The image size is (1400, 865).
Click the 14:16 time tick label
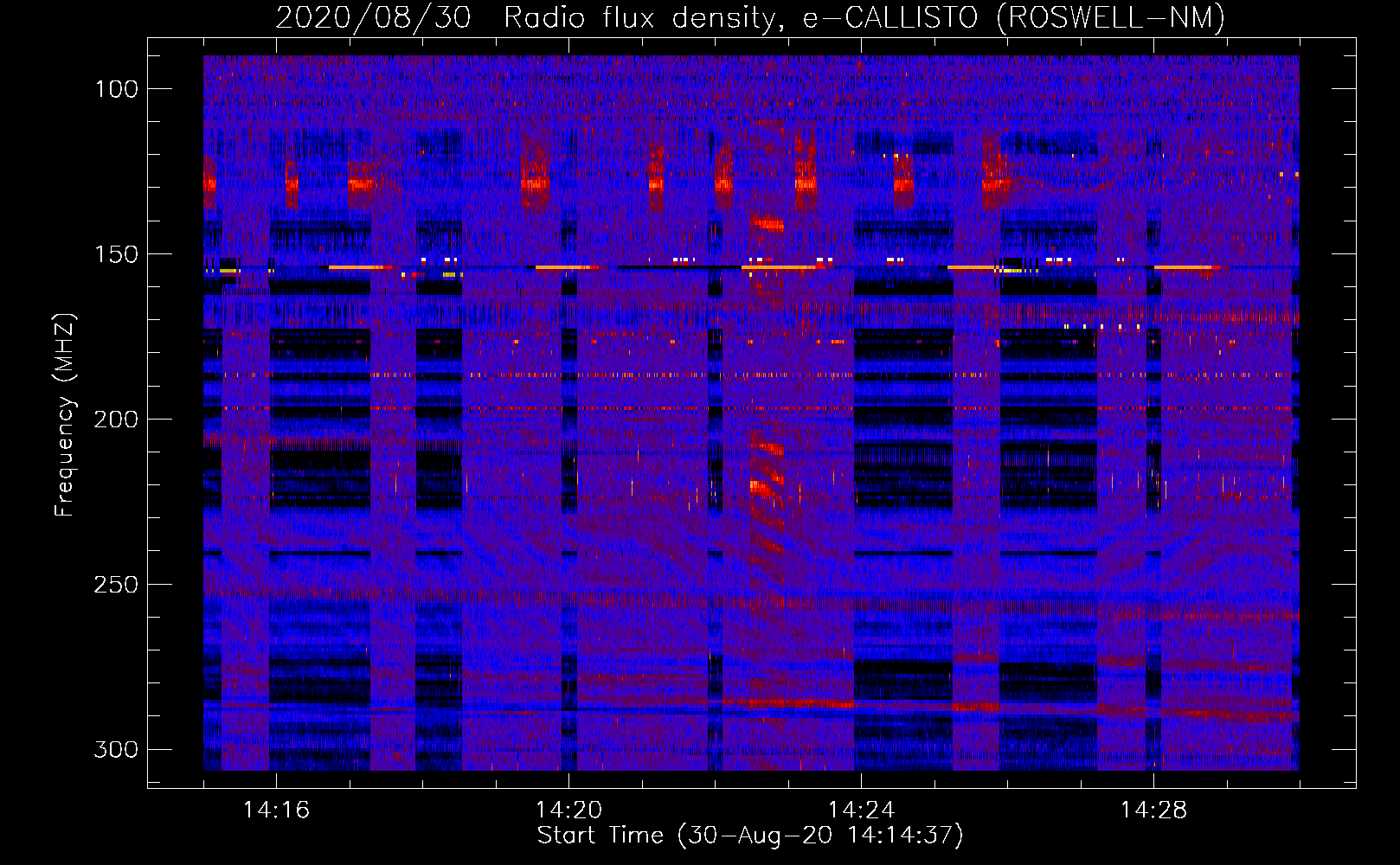pyautogui.click(x=276, y=811)
